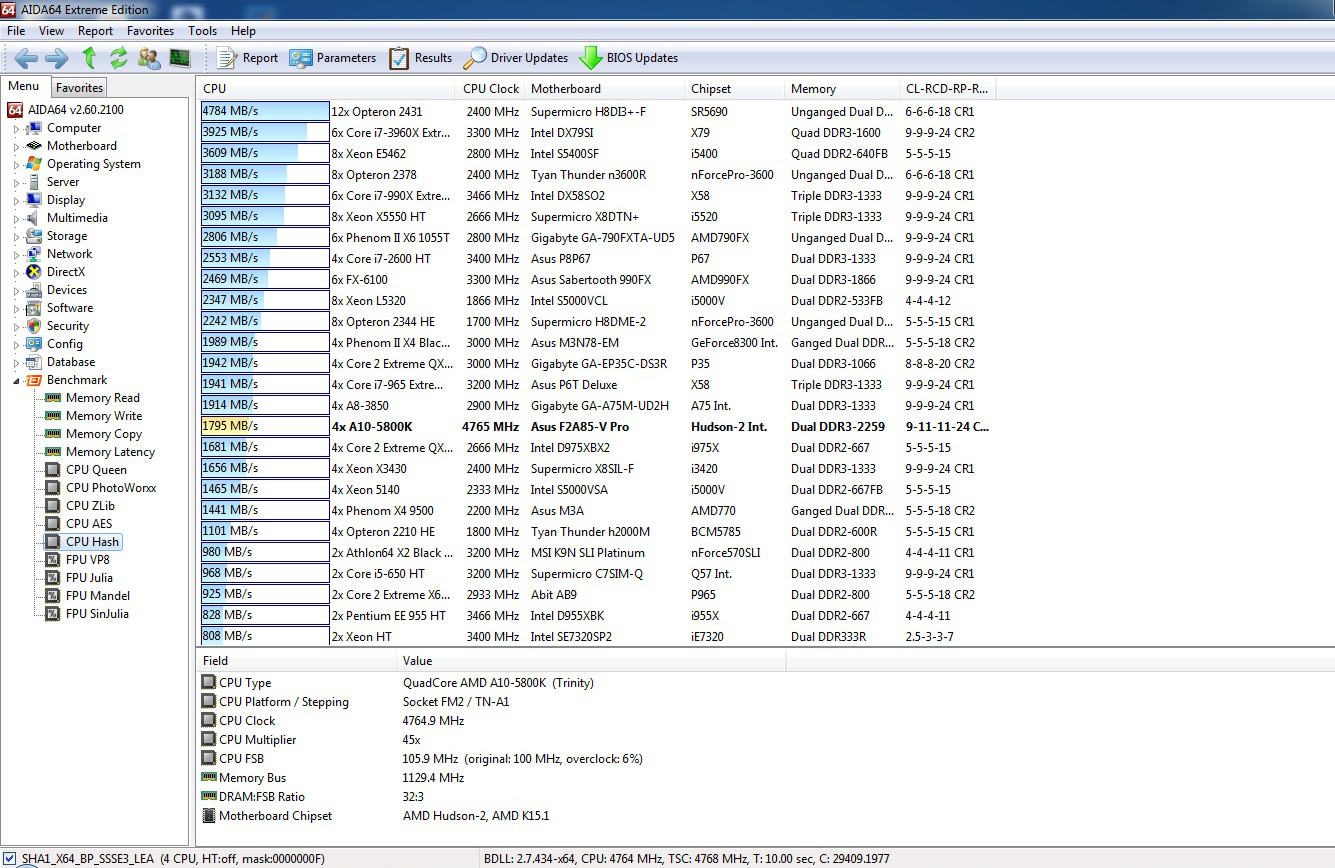This screenshot has height=868, width=1335.
Task: Check for Driver Updates
Action: [516, 58]
